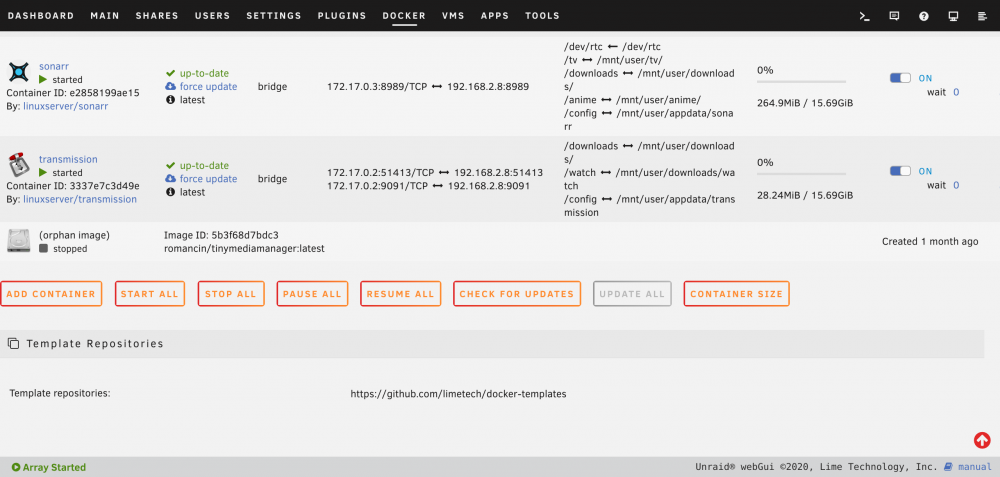Image resolution: width=1000 pixels, height=477 pixels.
Task: Click transmission wait value 0
Action: point(956,186)
